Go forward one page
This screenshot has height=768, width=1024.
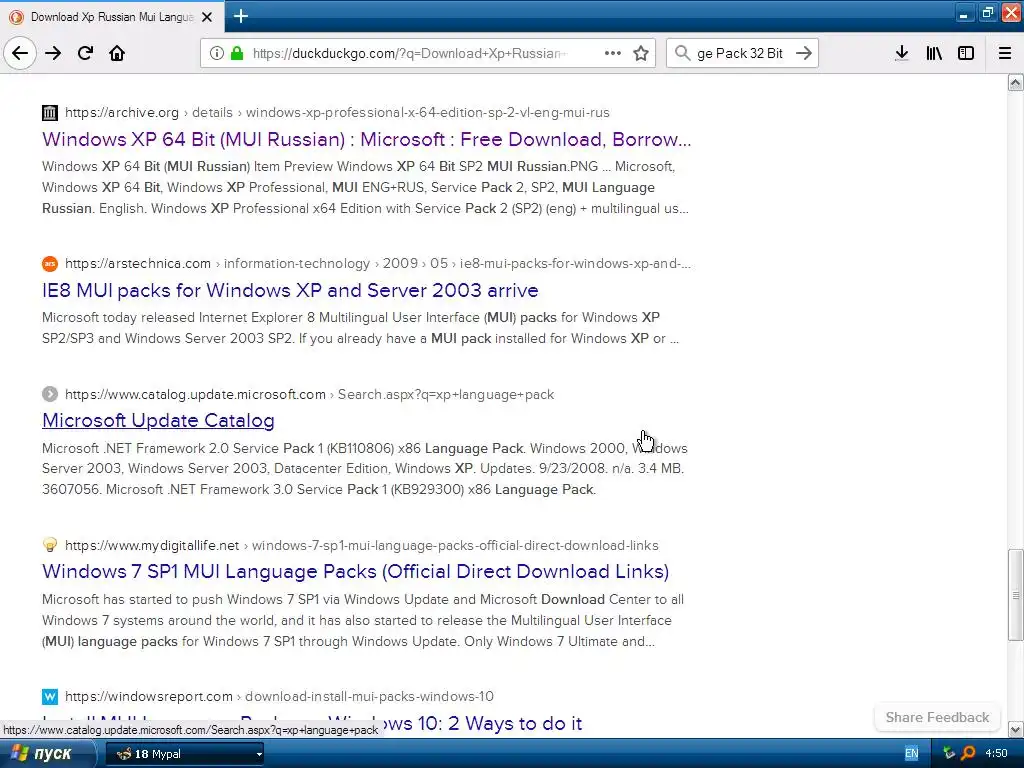pyautogui.click(x=53, y=53)
